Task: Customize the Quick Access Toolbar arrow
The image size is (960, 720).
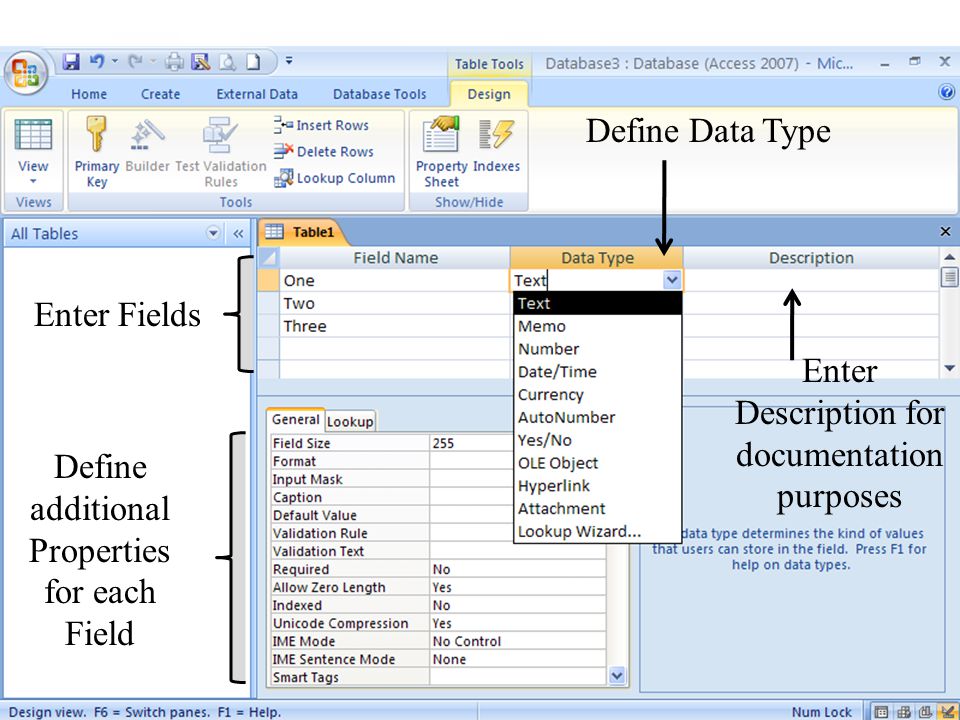Action: tap(289, 61)
